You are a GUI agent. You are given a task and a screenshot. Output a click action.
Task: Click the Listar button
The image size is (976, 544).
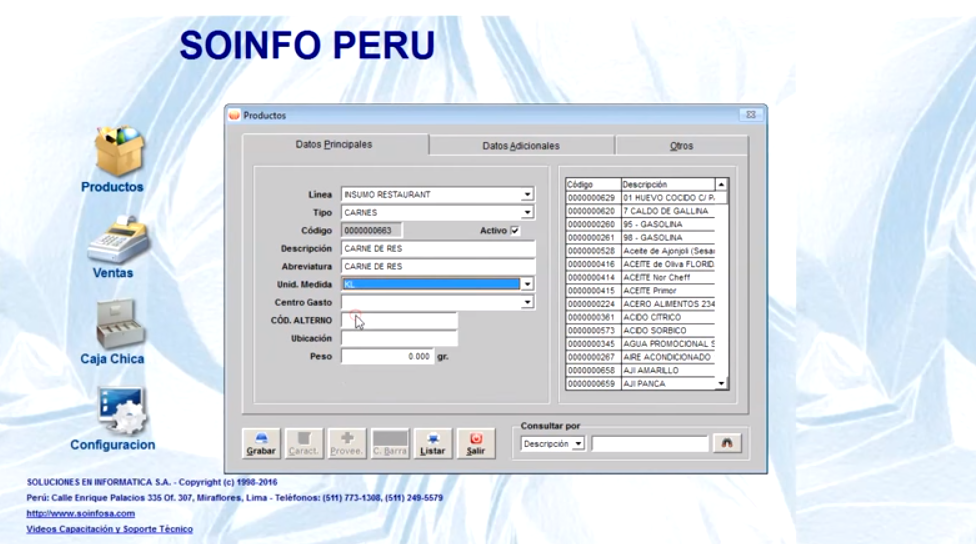pos(433,443)
